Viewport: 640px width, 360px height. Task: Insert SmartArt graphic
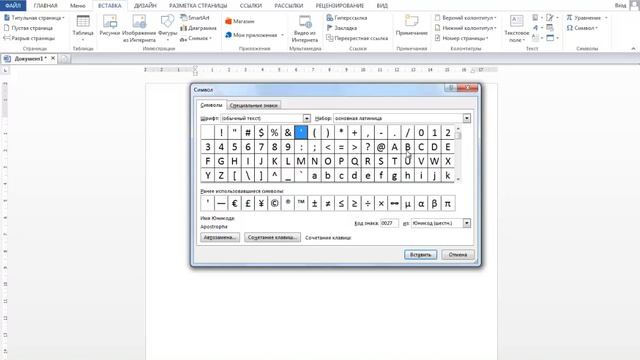tap(195, 18)
